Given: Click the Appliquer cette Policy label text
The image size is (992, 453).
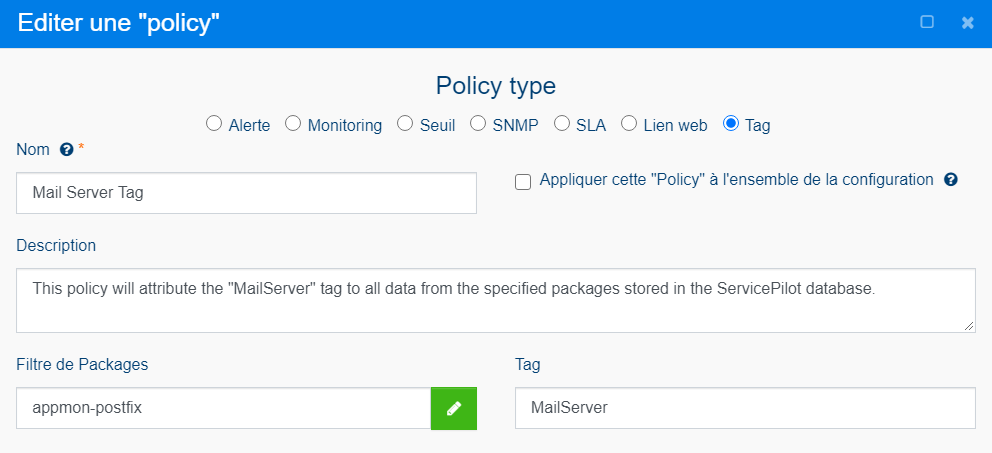Looking at the screenshot, I should (x=736, y=180).
